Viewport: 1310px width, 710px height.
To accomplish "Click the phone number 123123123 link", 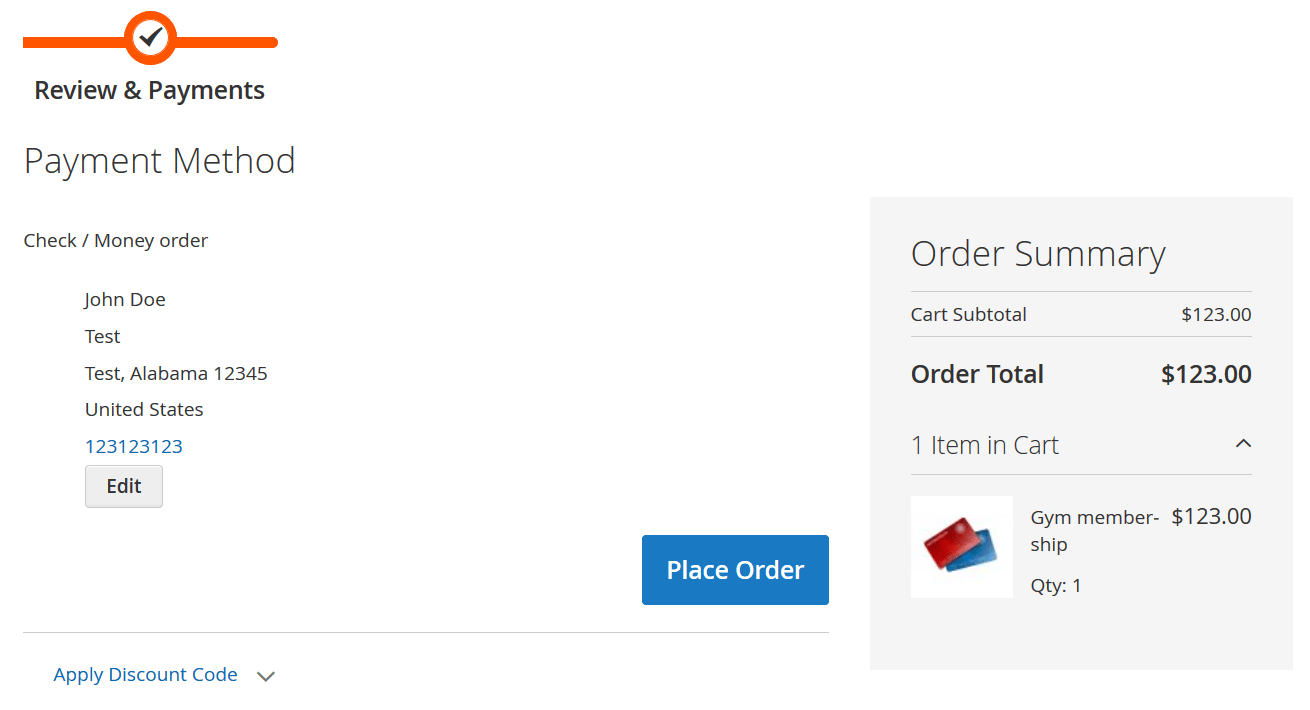I will tap(134, 446).
